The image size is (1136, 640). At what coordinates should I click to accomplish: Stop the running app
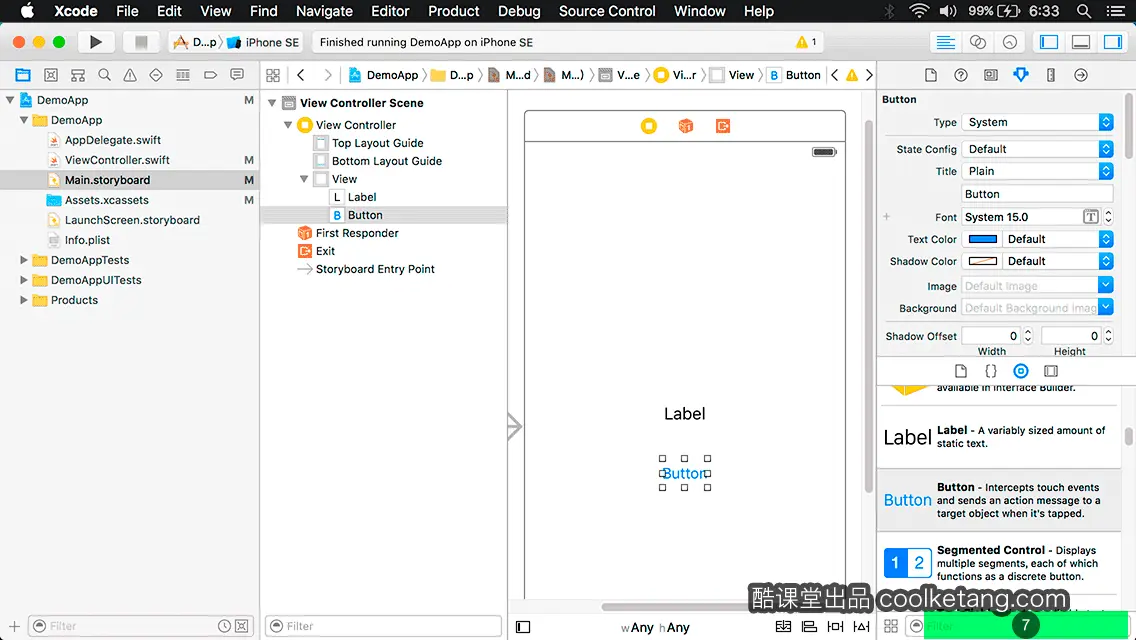tap(141, 42)
